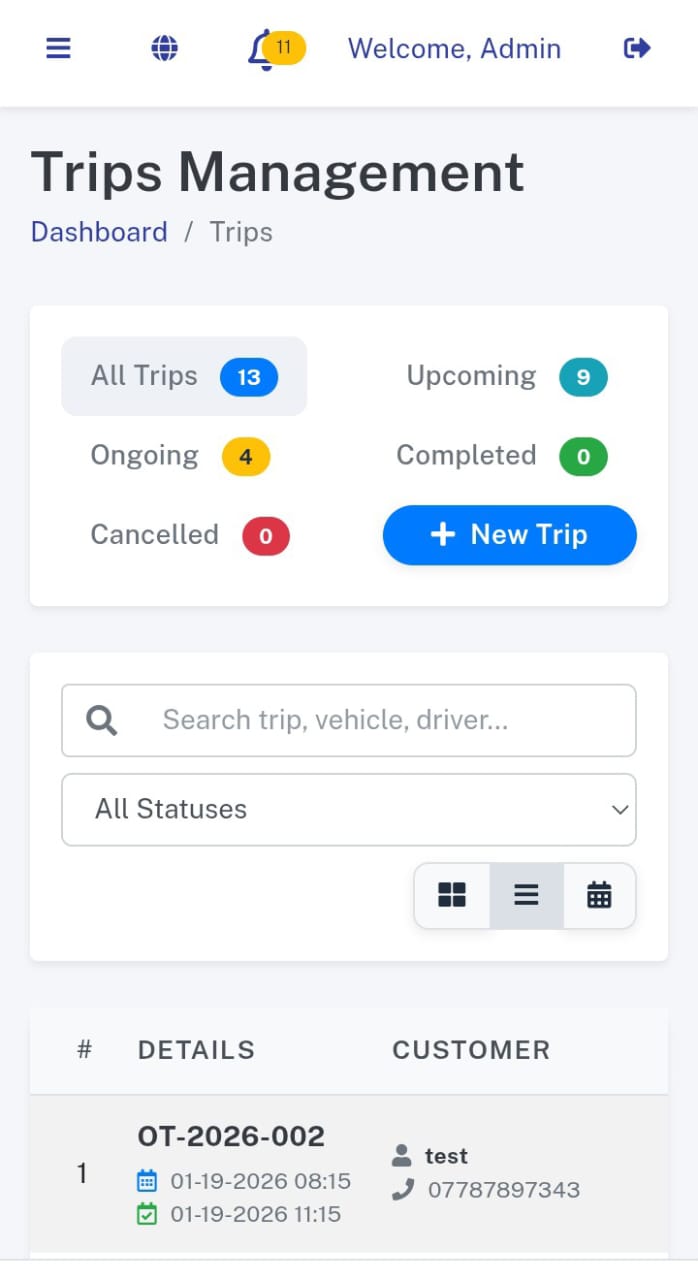Go to Dashboard breadcrumb link
The width and height of the screenshot is (698, 1280).
pos(99,232)
